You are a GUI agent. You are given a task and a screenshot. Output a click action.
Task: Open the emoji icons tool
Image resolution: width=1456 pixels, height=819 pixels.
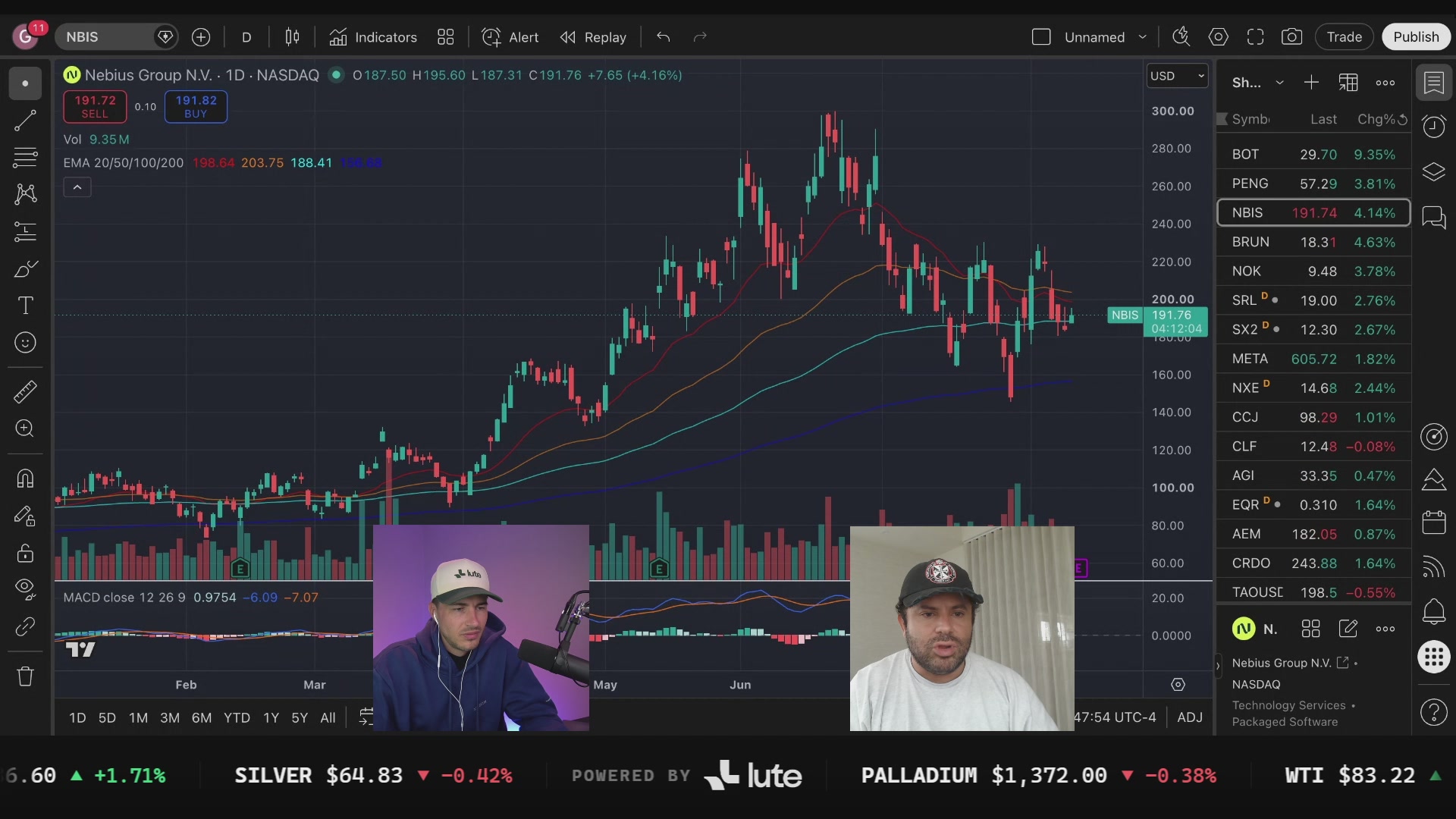25,343
